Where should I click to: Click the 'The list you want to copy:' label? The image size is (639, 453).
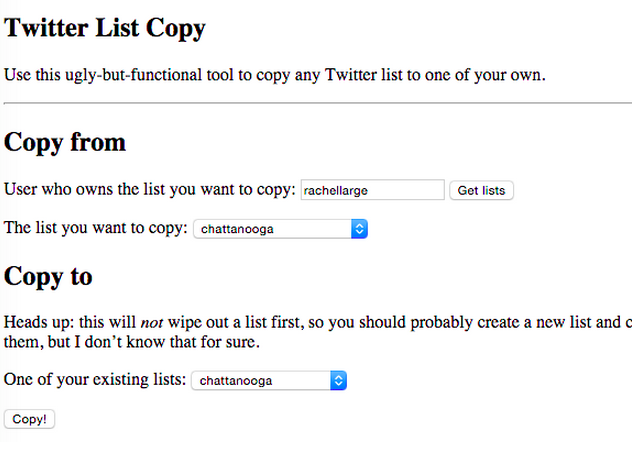point(96,229)
